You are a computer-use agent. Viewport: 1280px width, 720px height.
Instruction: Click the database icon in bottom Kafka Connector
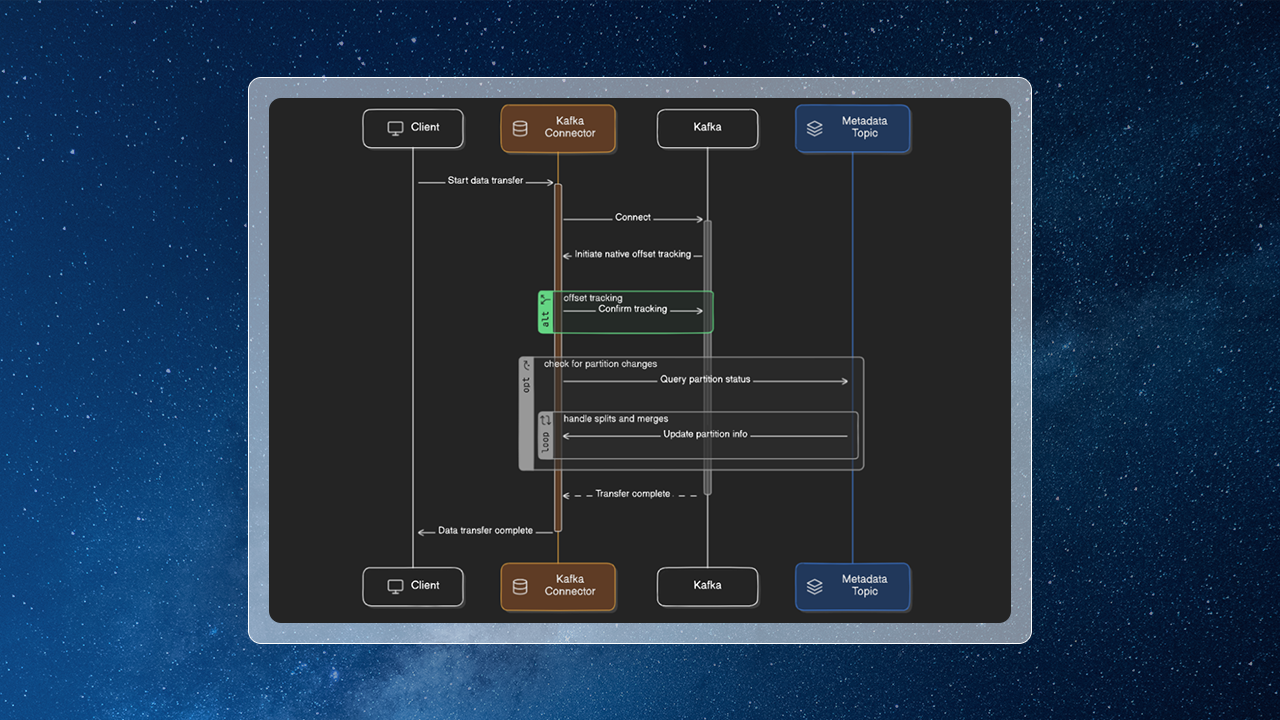520,587
